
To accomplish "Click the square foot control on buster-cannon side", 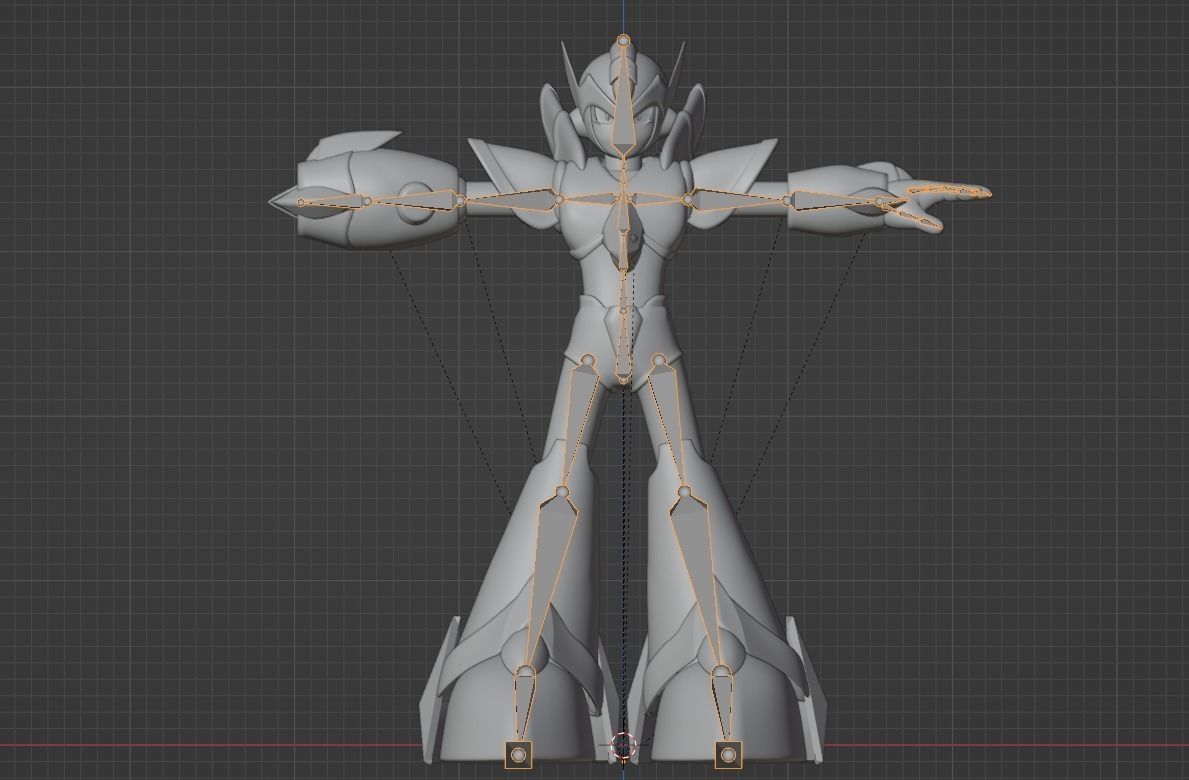I will [x=519, y=755].
